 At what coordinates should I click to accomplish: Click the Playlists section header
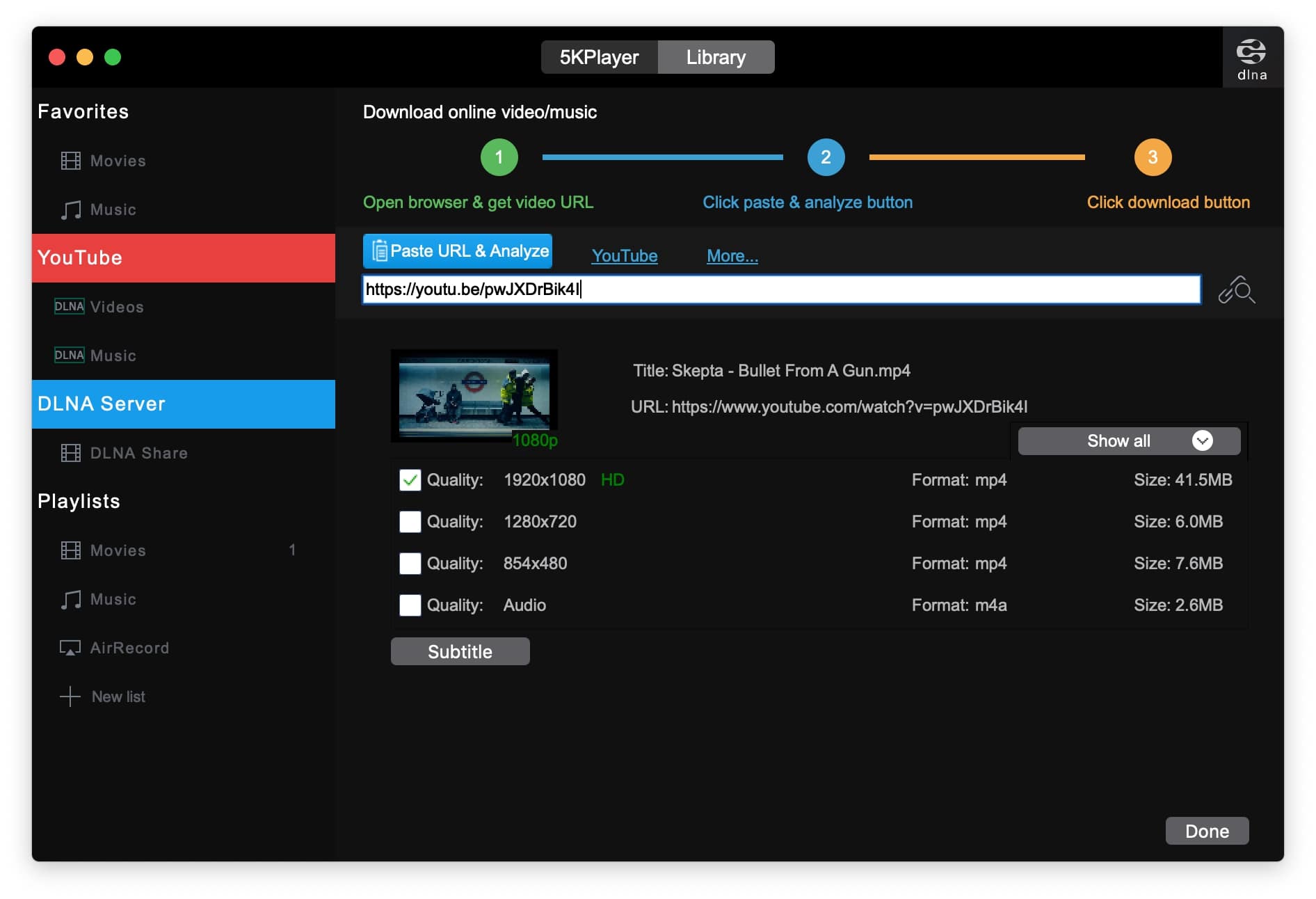[x=79, y=502]
